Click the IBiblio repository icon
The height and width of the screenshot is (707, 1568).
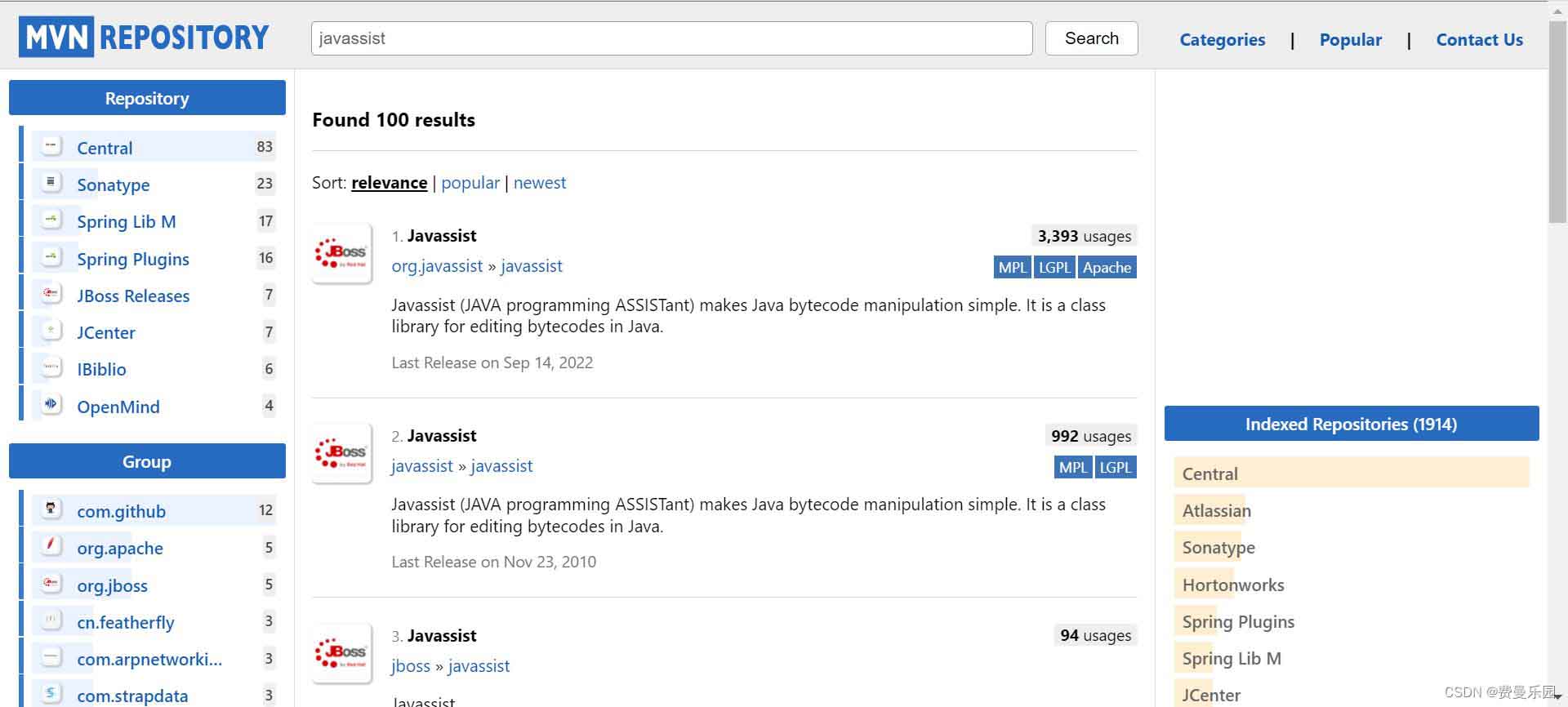point(51,368)
